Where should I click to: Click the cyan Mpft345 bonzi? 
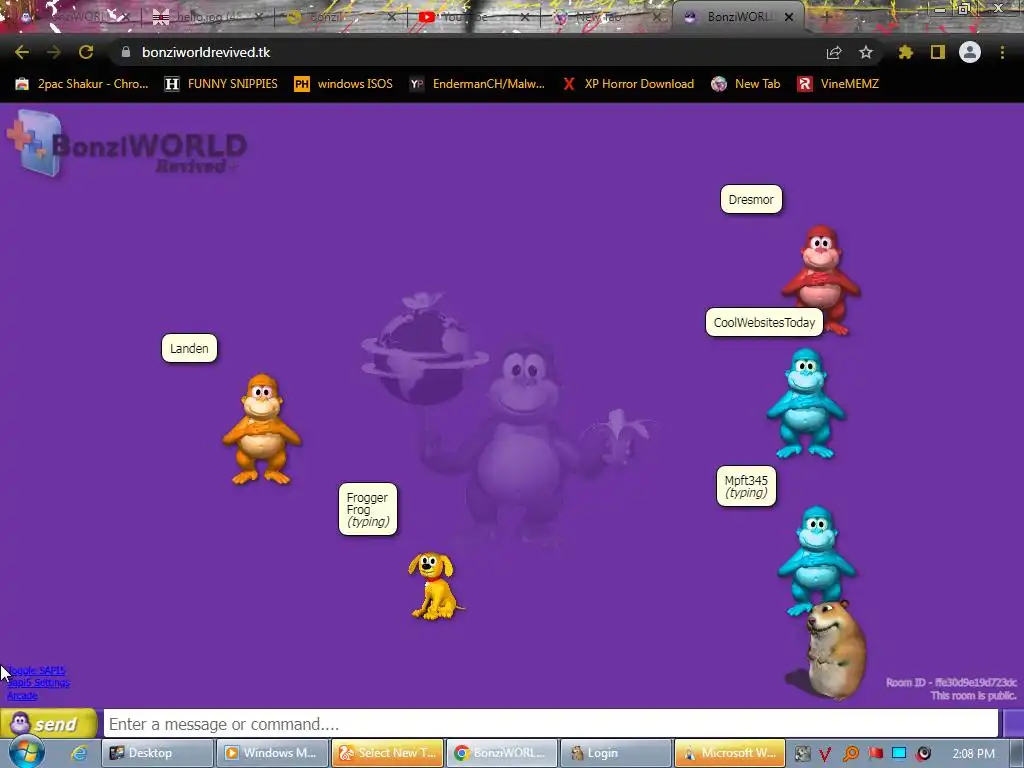(816, 558)
